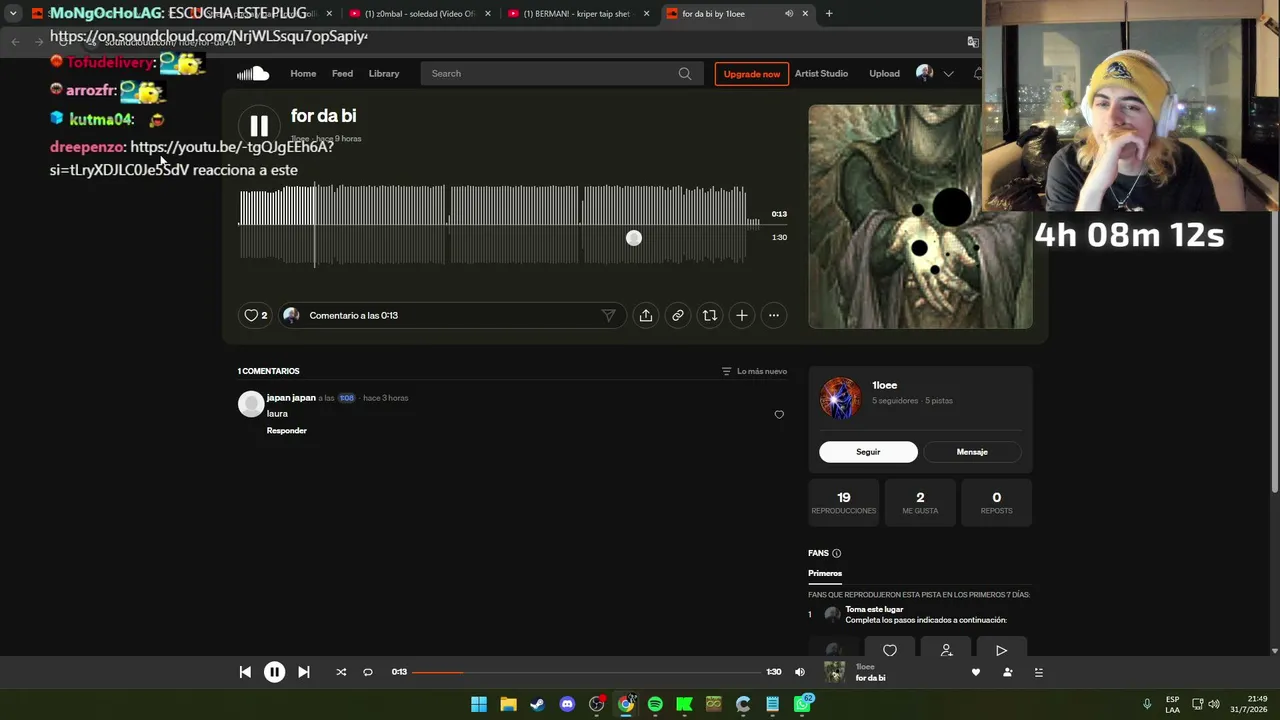Open the play queue list icon
The height and width of the screenshot is (720, 1280).
click(1039, 672)
